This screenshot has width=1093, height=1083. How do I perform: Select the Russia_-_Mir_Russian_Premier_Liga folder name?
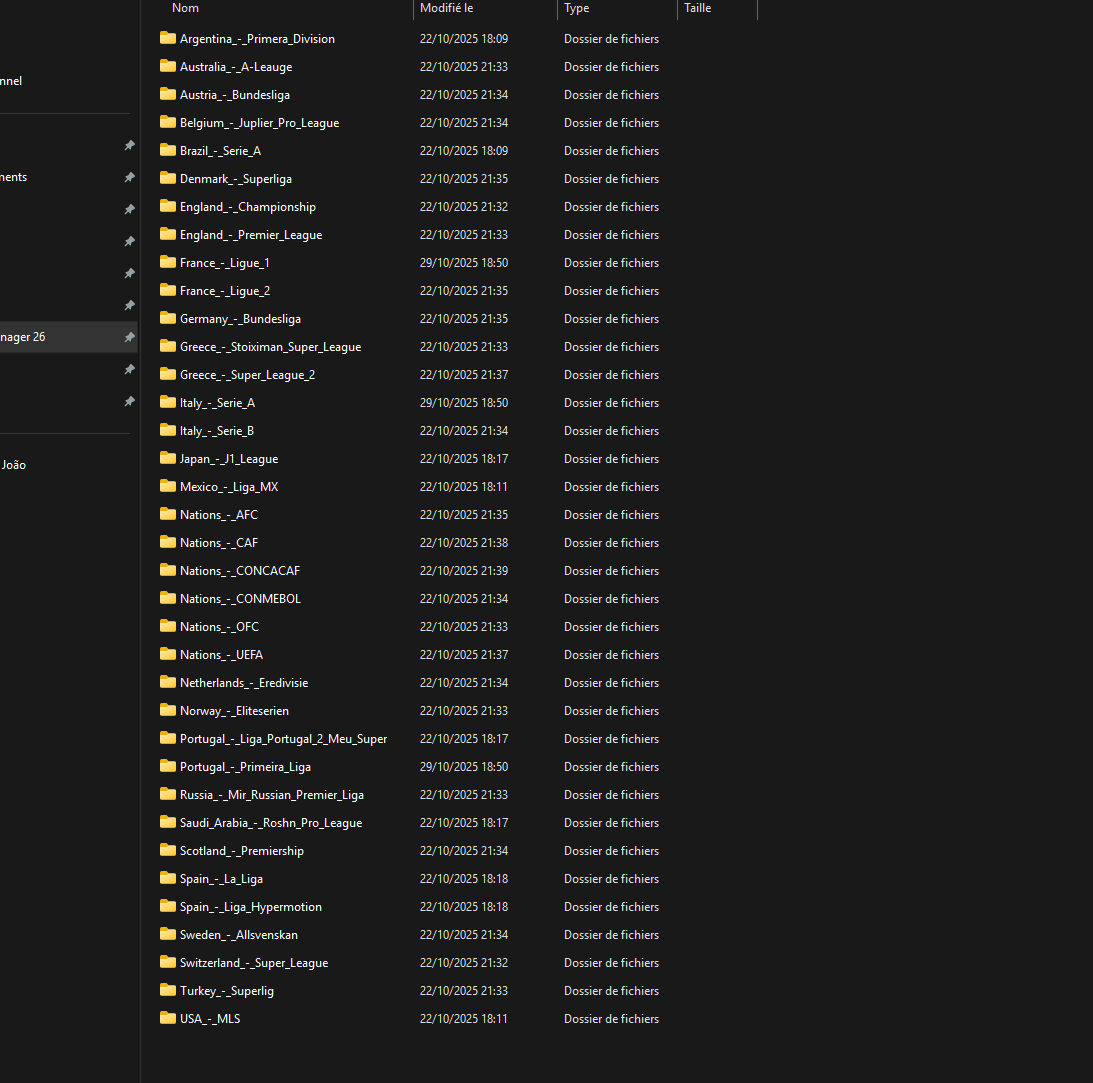272,794
